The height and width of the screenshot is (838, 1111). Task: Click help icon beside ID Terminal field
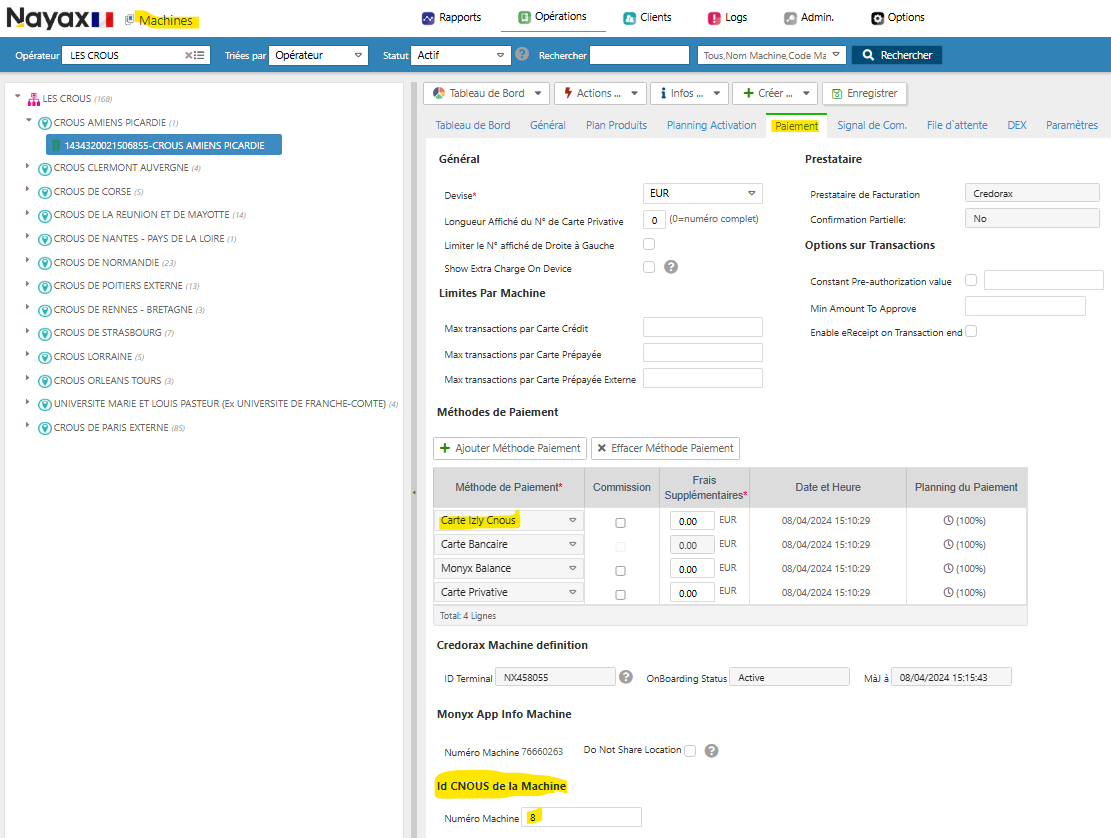pyautogui.click(x=626, y=677)
